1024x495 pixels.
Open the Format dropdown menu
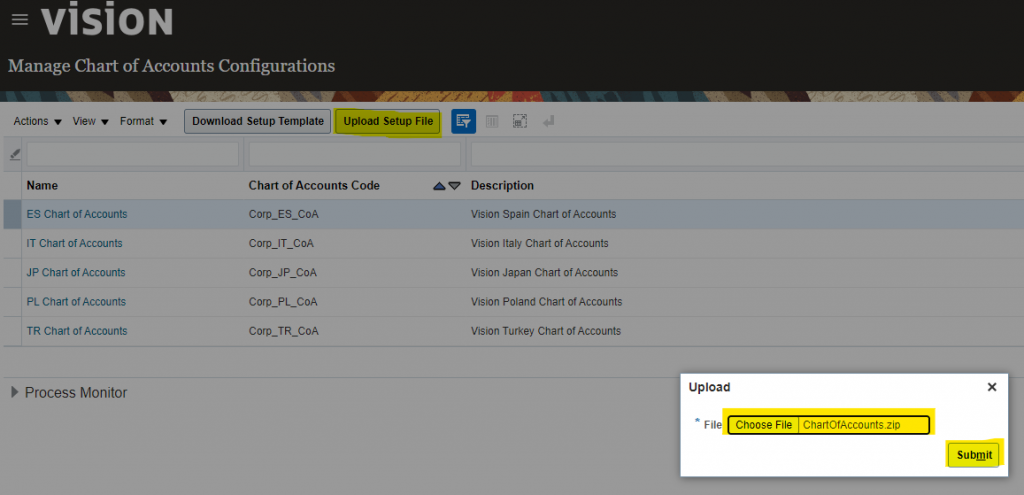pos(143,121)
